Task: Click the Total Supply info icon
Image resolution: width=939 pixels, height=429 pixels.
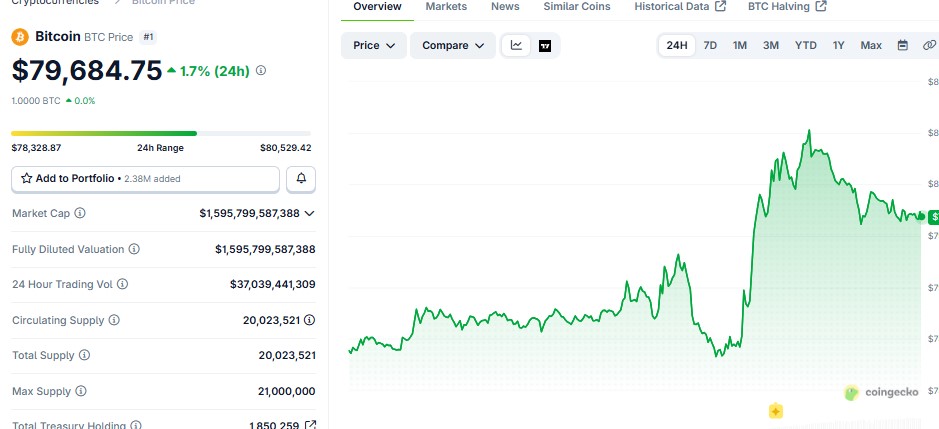Action: (84, 355)
